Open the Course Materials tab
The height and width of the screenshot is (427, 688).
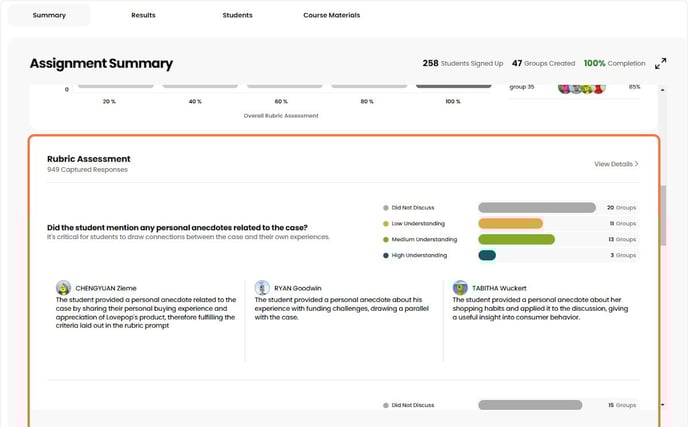(x=331, y=15)
